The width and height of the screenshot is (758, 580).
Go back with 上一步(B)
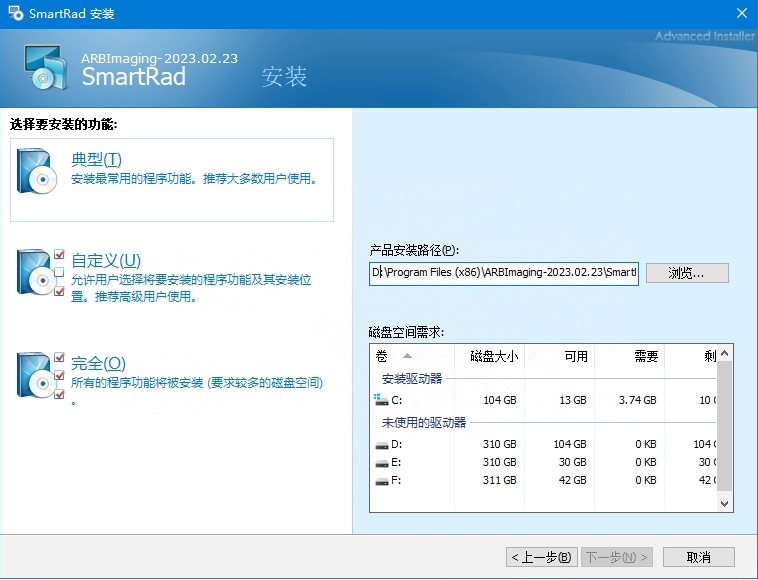click(x=541, y=557)
